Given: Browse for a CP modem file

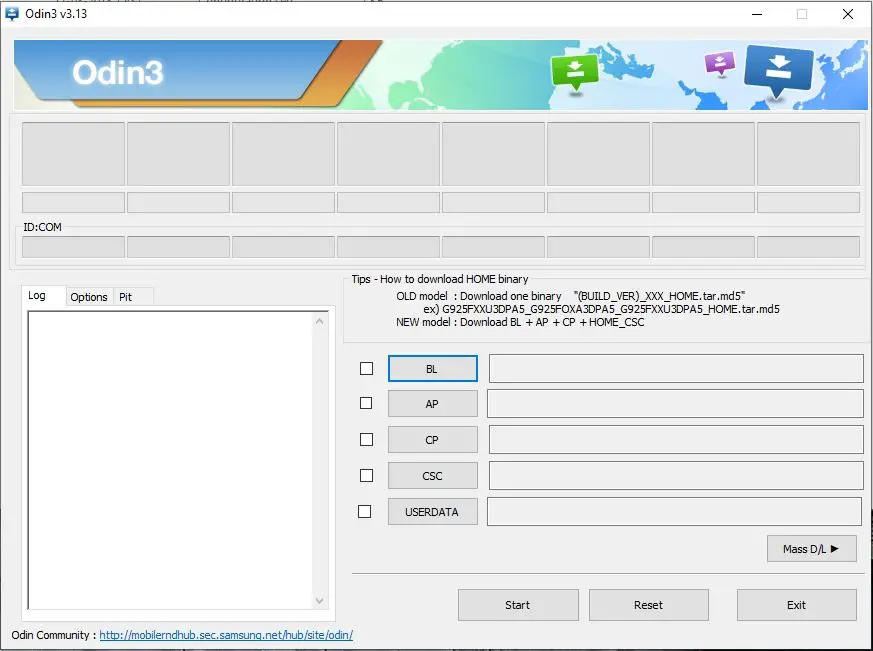Looking at the screenshot, I should pos(433,440).
